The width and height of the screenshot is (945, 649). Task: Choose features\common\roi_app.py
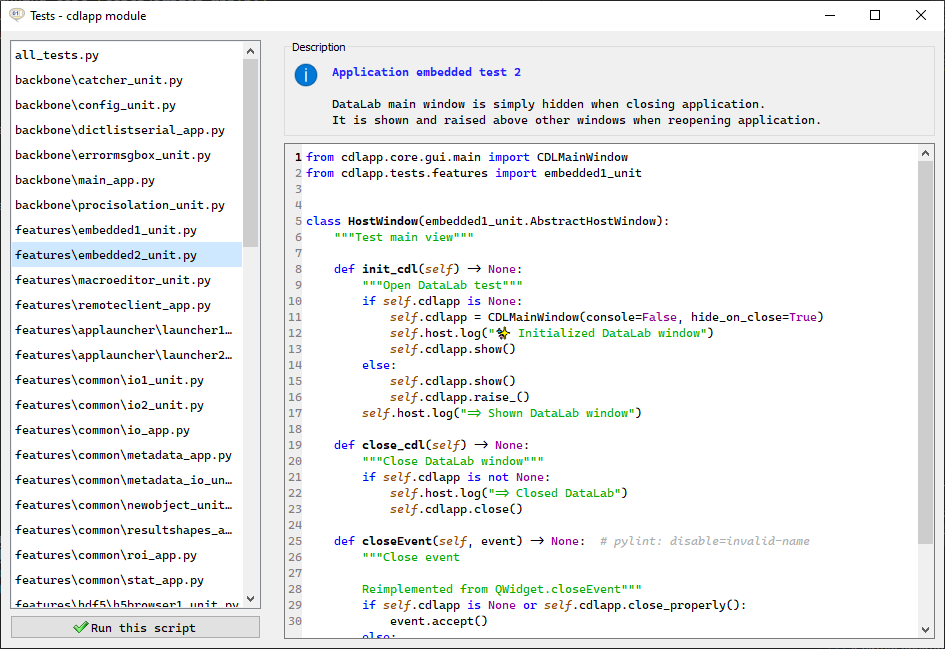tap(127, 555)
